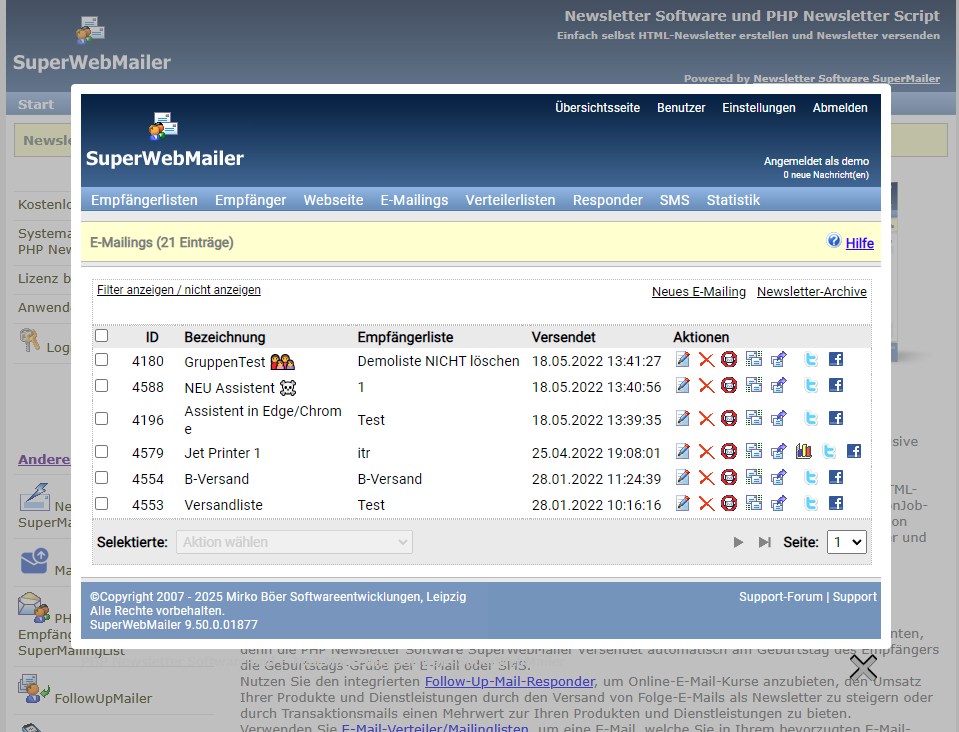The width and height of the screenshot is (959, 732).
Task: Open Einstellungen in the top bar
Action: [758, 108]
